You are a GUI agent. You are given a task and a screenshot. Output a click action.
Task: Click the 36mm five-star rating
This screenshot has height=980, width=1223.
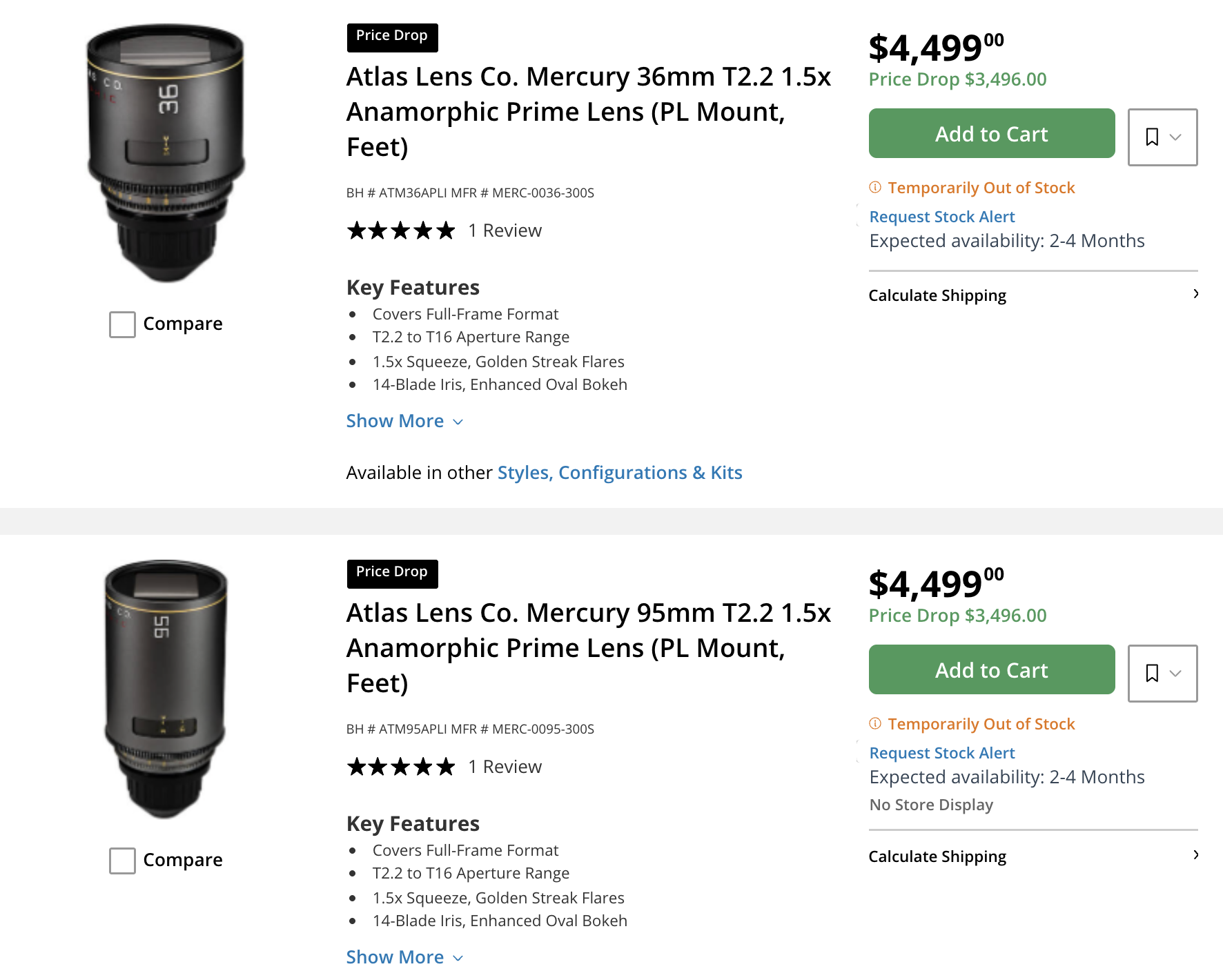[x=401, y=231]
